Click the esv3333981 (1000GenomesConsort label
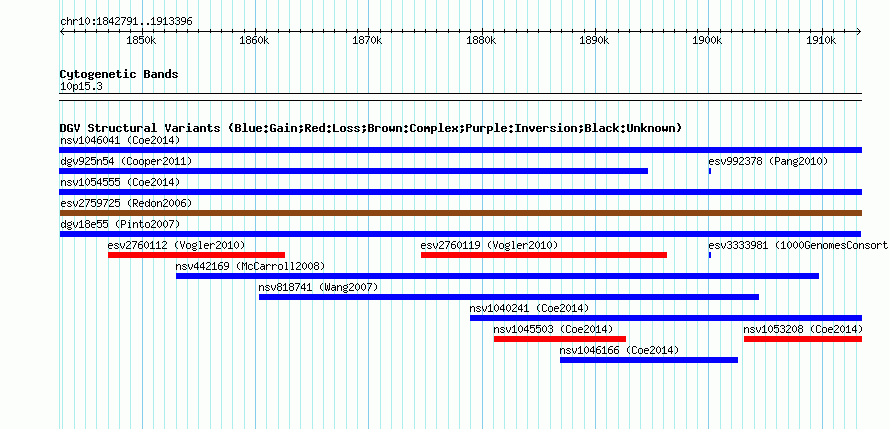 click(x=798, y=245)
